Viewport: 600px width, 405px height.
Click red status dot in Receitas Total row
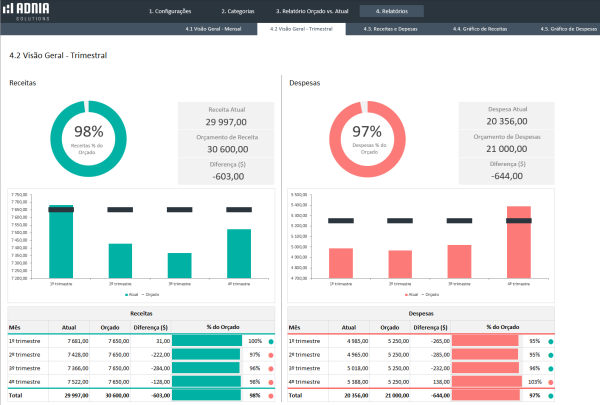point(270,396)
